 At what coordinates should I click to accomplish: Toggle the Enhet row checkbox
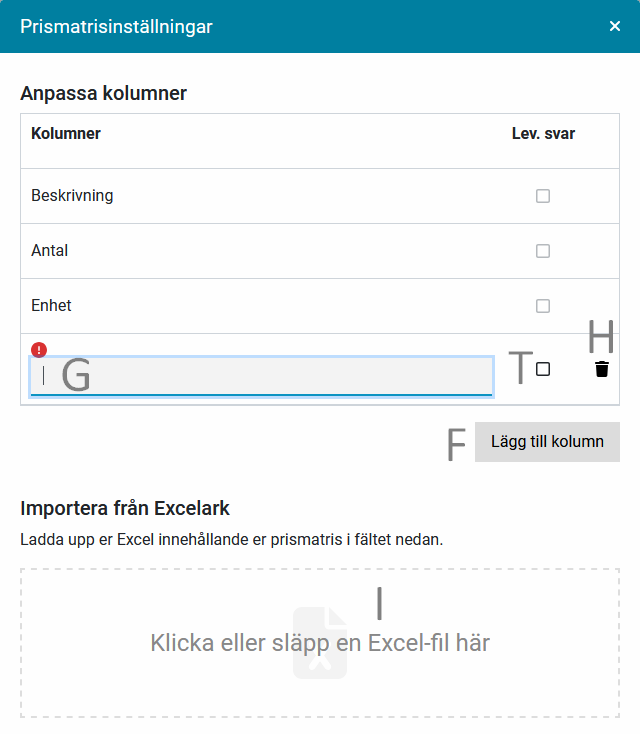pos(543,306)
